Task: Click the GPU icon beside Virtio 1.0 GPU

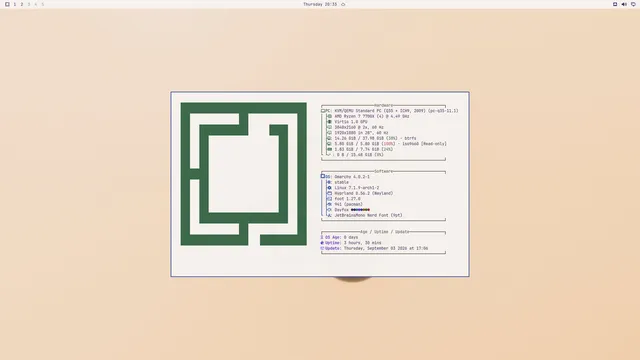Action: tap(329, 122)
